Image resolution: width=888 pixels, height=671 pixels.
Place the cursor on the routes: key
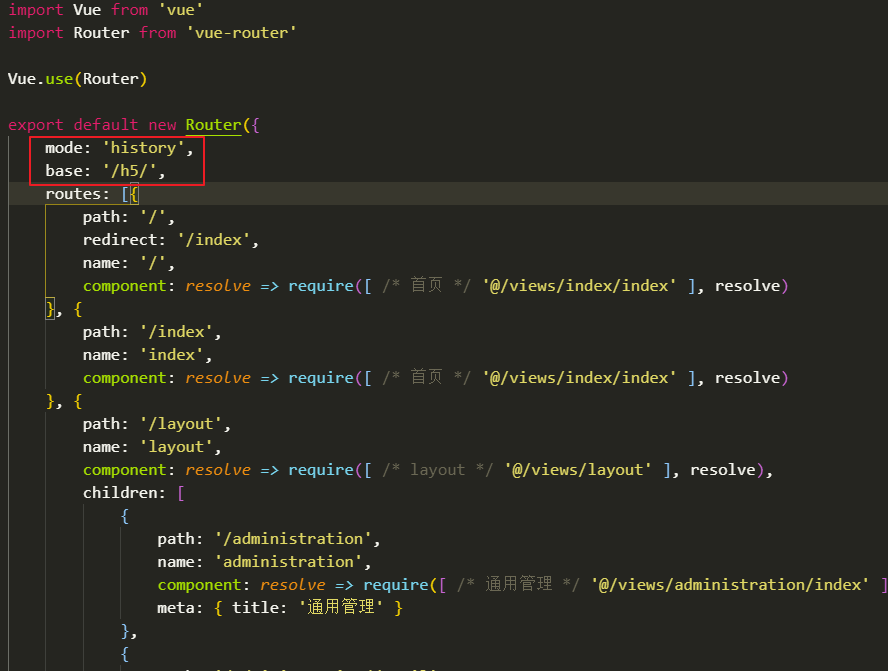coord(77,194)
